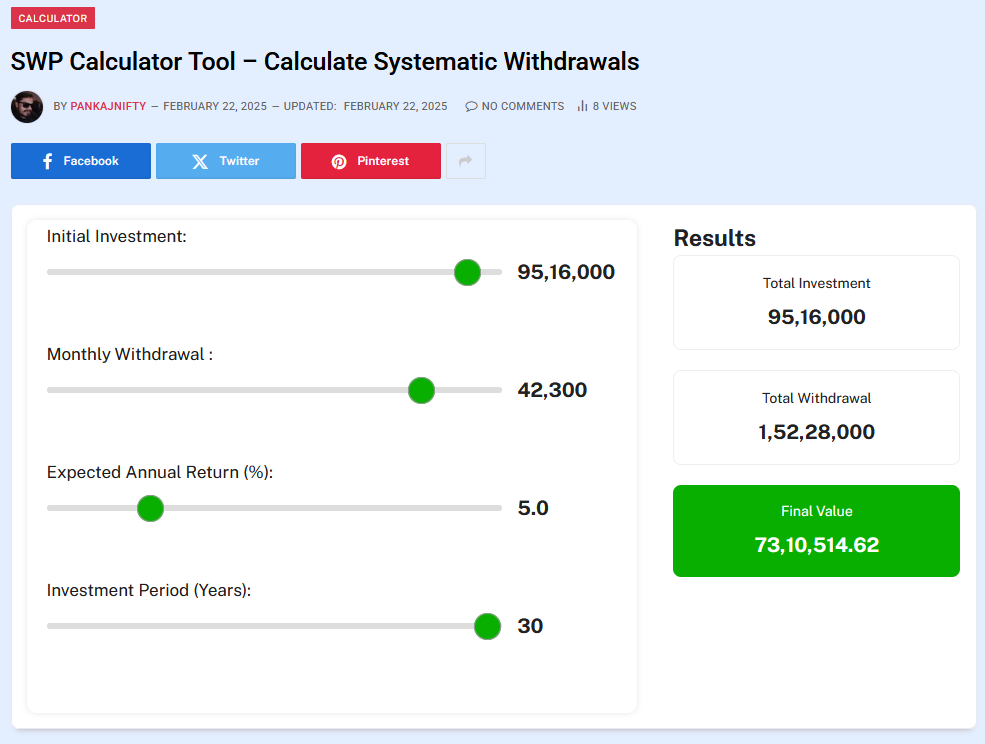Viewport: 985px width, 744px height.
Task: Adjust the Initial Investment slider handle
Action: tap(467, 272)
